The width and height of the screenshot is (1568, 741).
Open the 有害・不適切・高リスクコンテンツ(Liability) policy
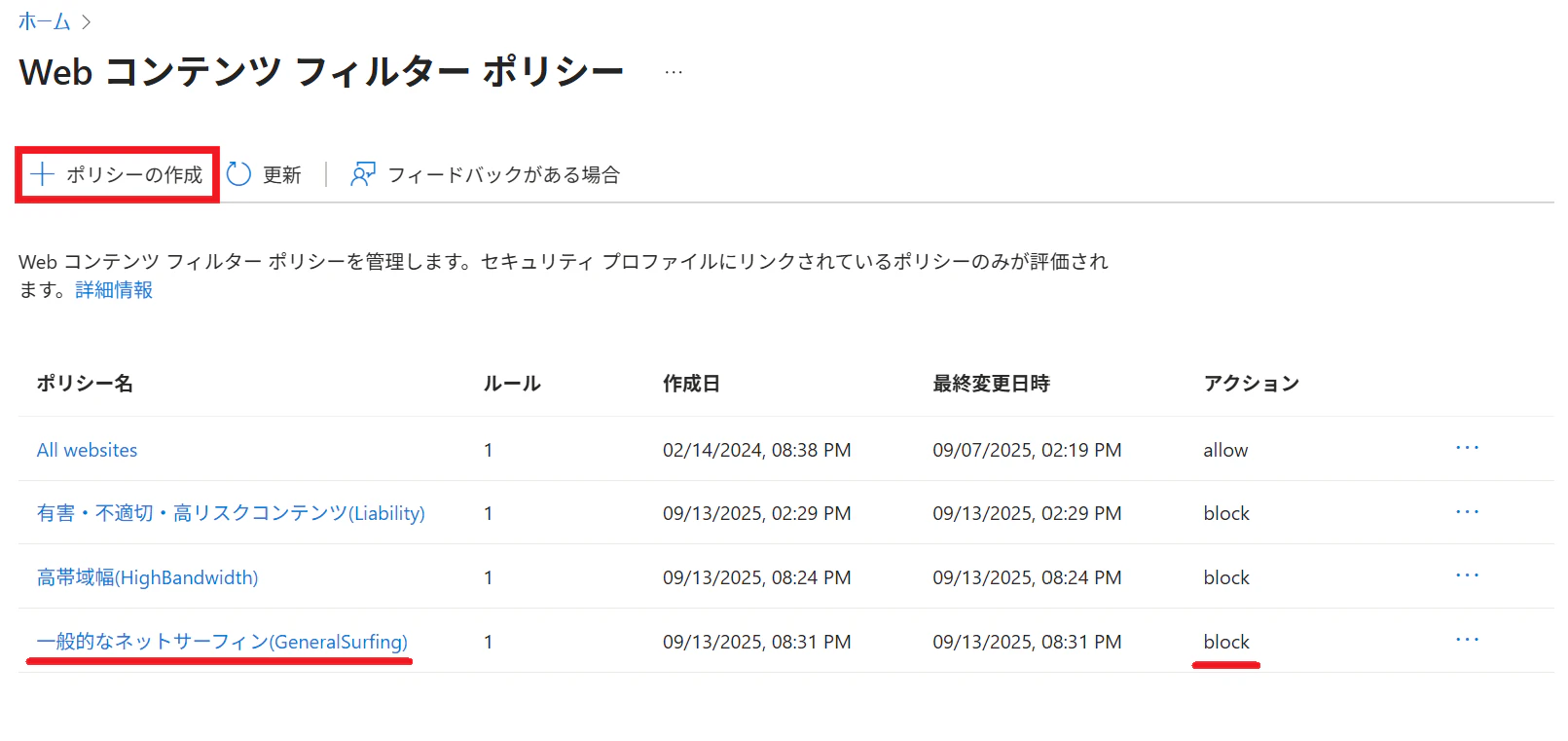[x=231, y=513]
